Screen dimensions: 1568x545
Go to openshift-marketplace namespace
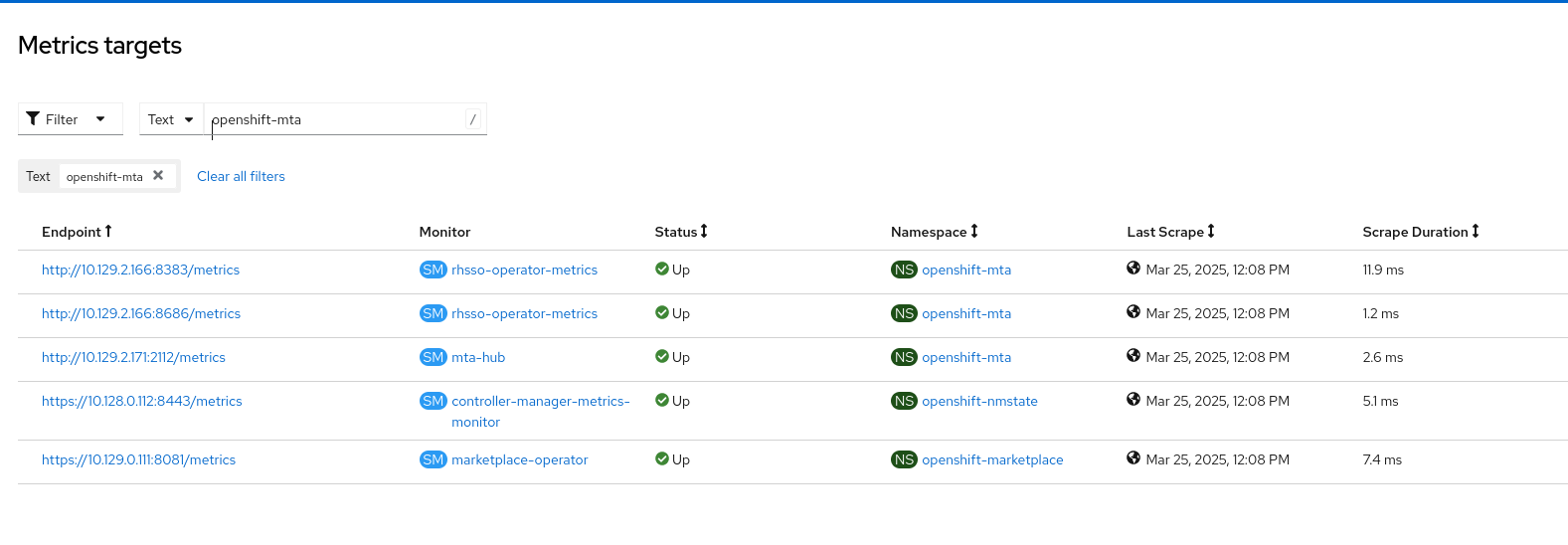pos(992,459)
